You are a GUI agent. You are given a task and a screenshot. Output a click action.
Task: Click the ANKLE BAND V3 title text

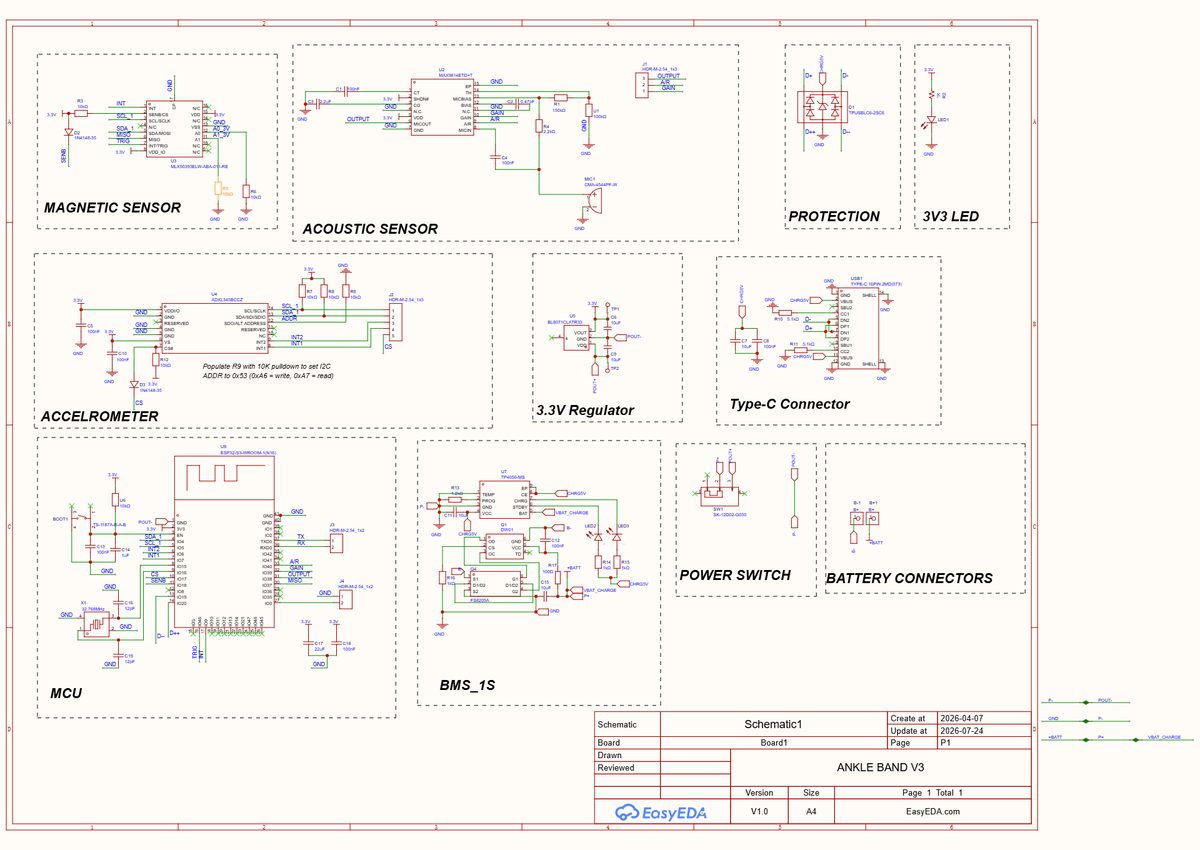(880, 768)
